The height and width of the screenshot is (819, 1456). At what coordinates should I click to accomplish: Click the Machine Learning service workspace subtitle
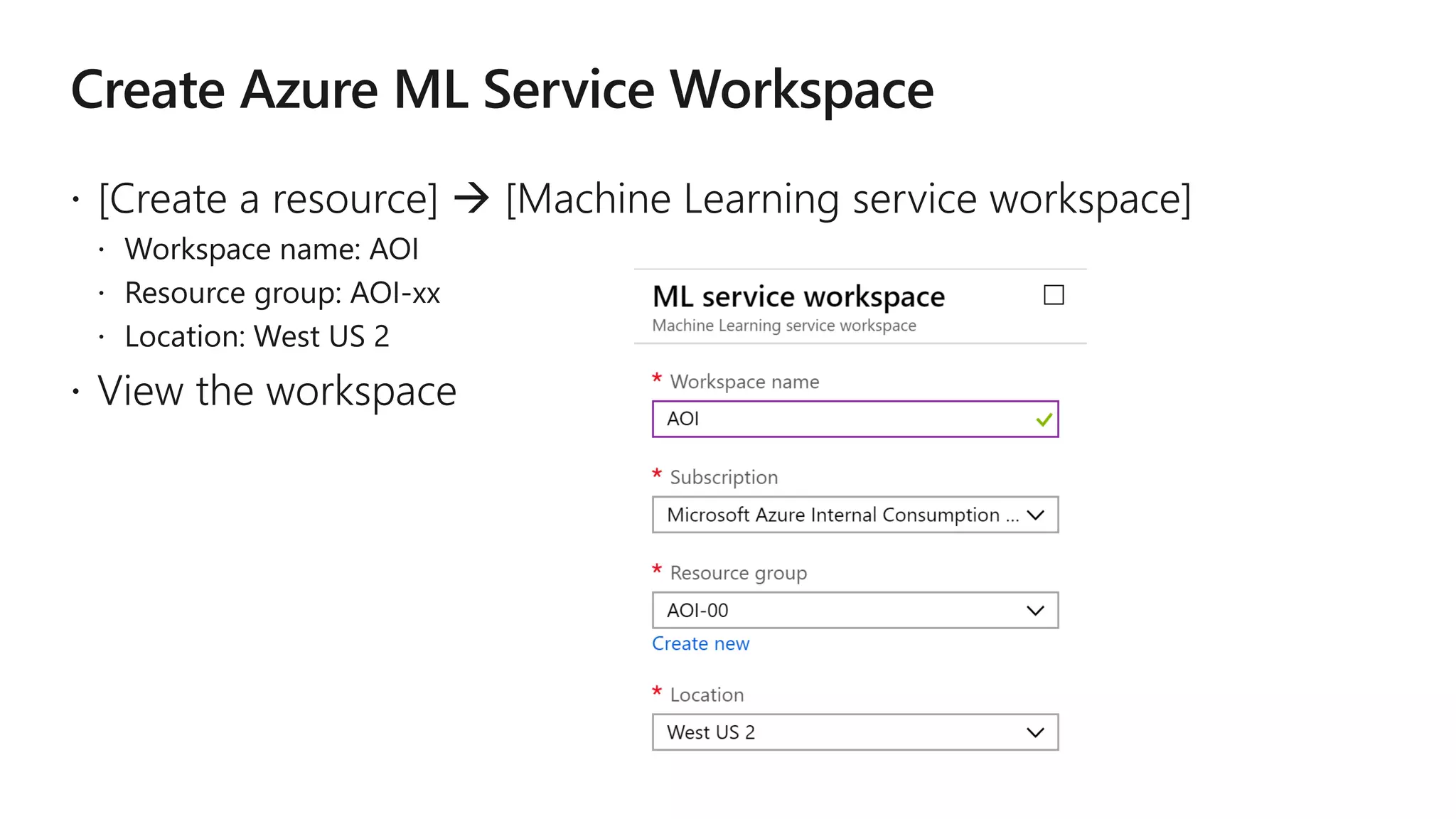coord(783,326)
